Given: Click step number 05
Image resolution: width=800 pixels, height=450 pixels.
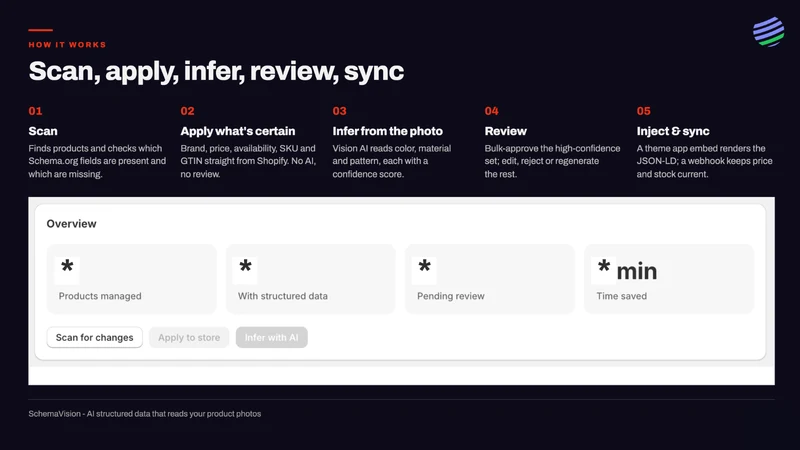Looking at the screenshot, I should [643, 111].
